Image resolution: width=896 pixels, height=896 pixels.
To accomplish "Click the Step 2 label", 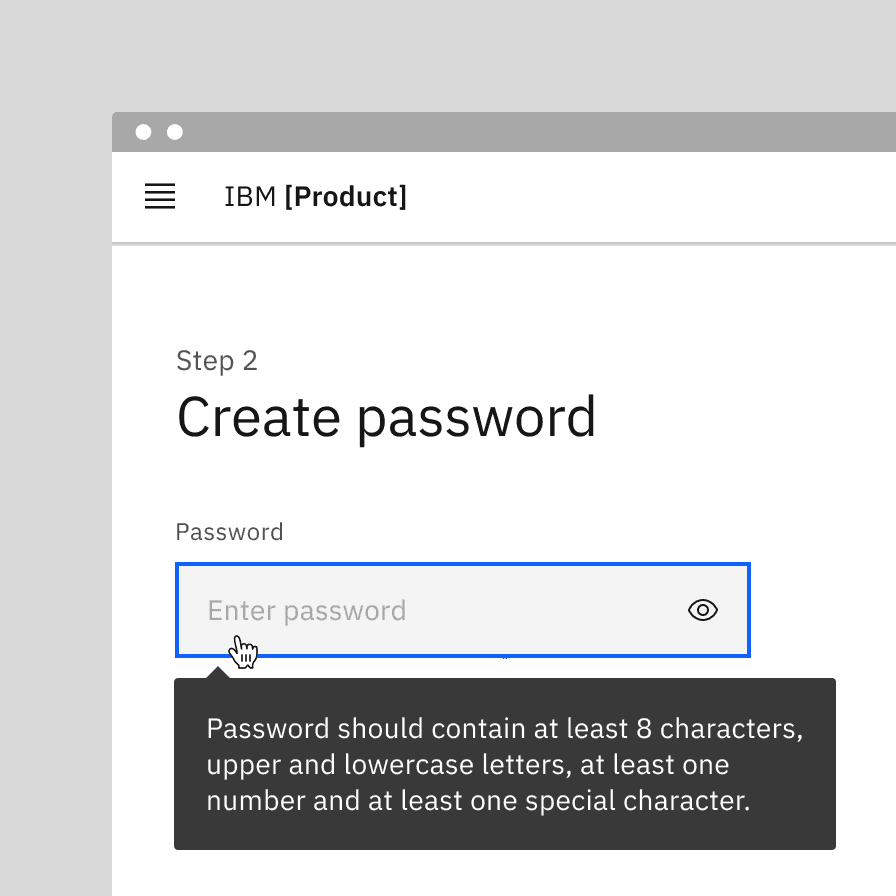I will pos(217,361).
